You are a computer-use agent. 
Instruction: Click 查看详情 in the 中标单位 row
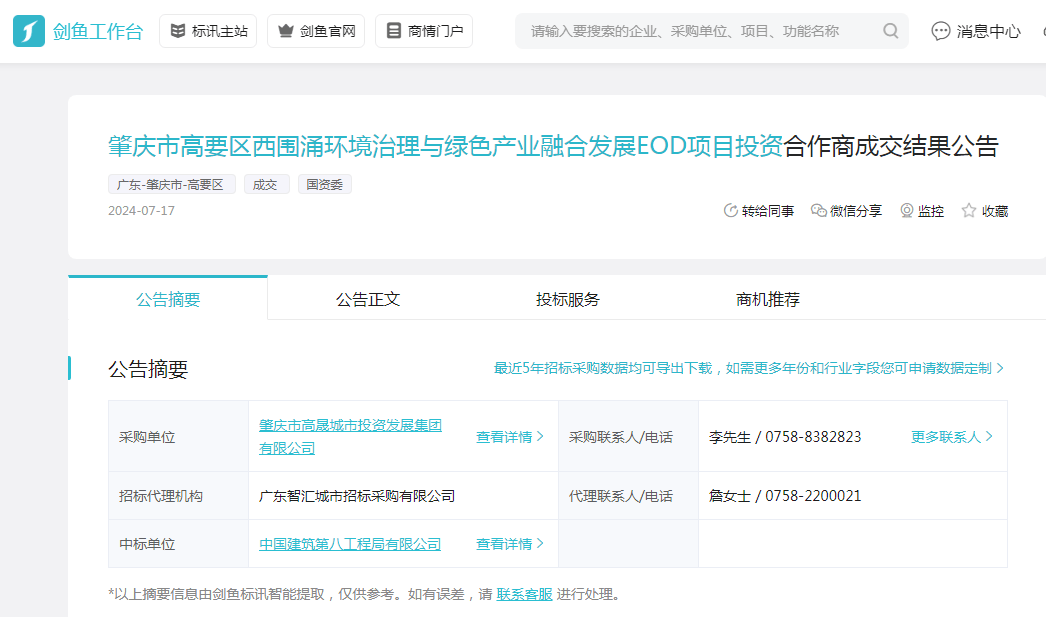click(x=510, y=544)
